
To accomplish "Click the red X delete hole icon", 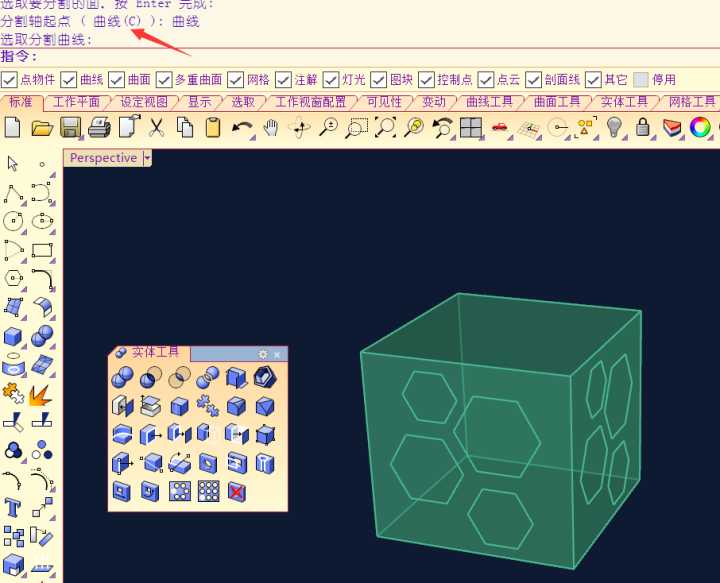I will point(236,492).
